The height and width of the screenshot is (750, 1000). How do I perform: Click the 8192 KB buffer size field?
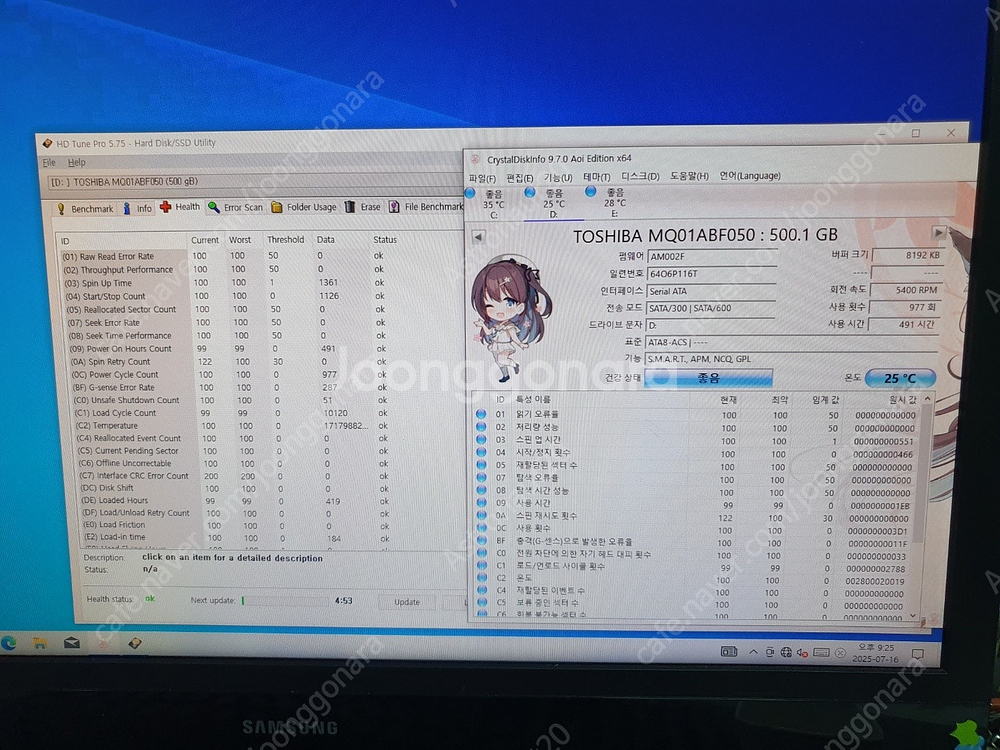click(x=908, y=254)
